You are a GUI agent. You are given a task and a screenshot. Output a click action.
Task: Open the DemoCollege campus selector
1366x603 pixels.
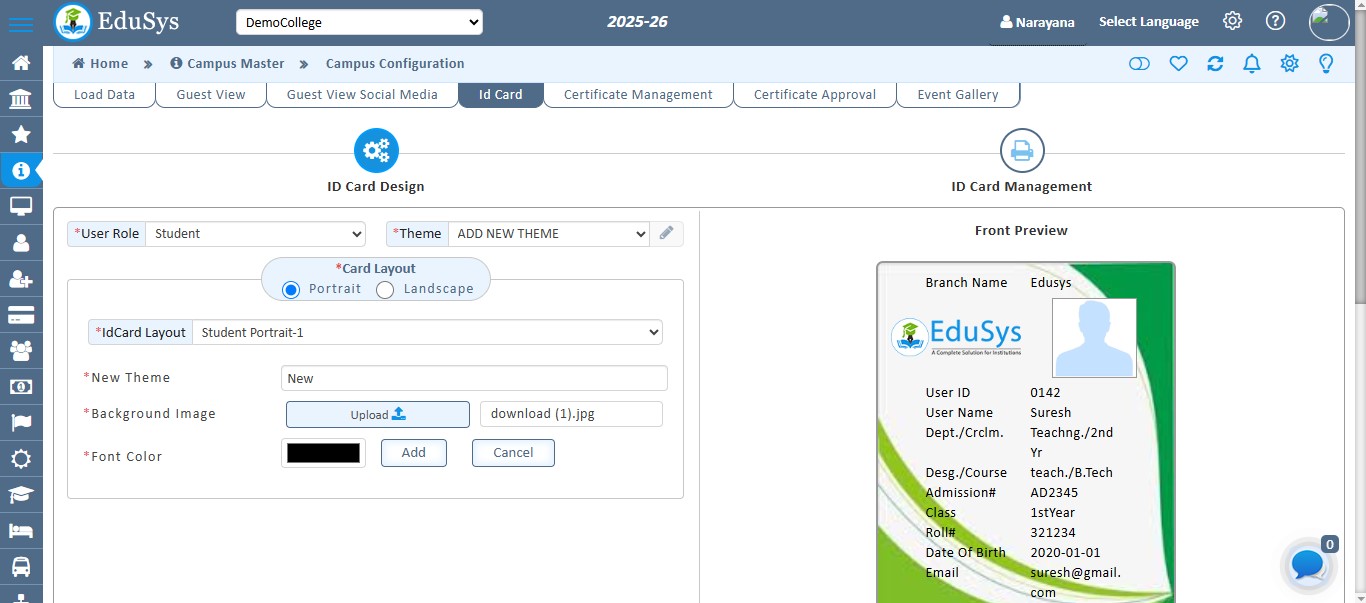click(x=359, y=22)
